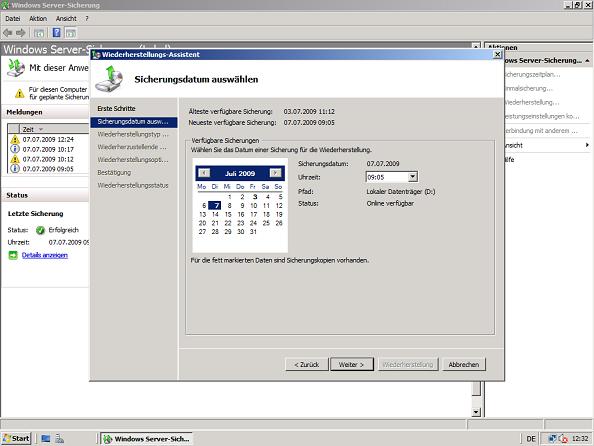Click the Weiter > button

[x=352, y=365]
